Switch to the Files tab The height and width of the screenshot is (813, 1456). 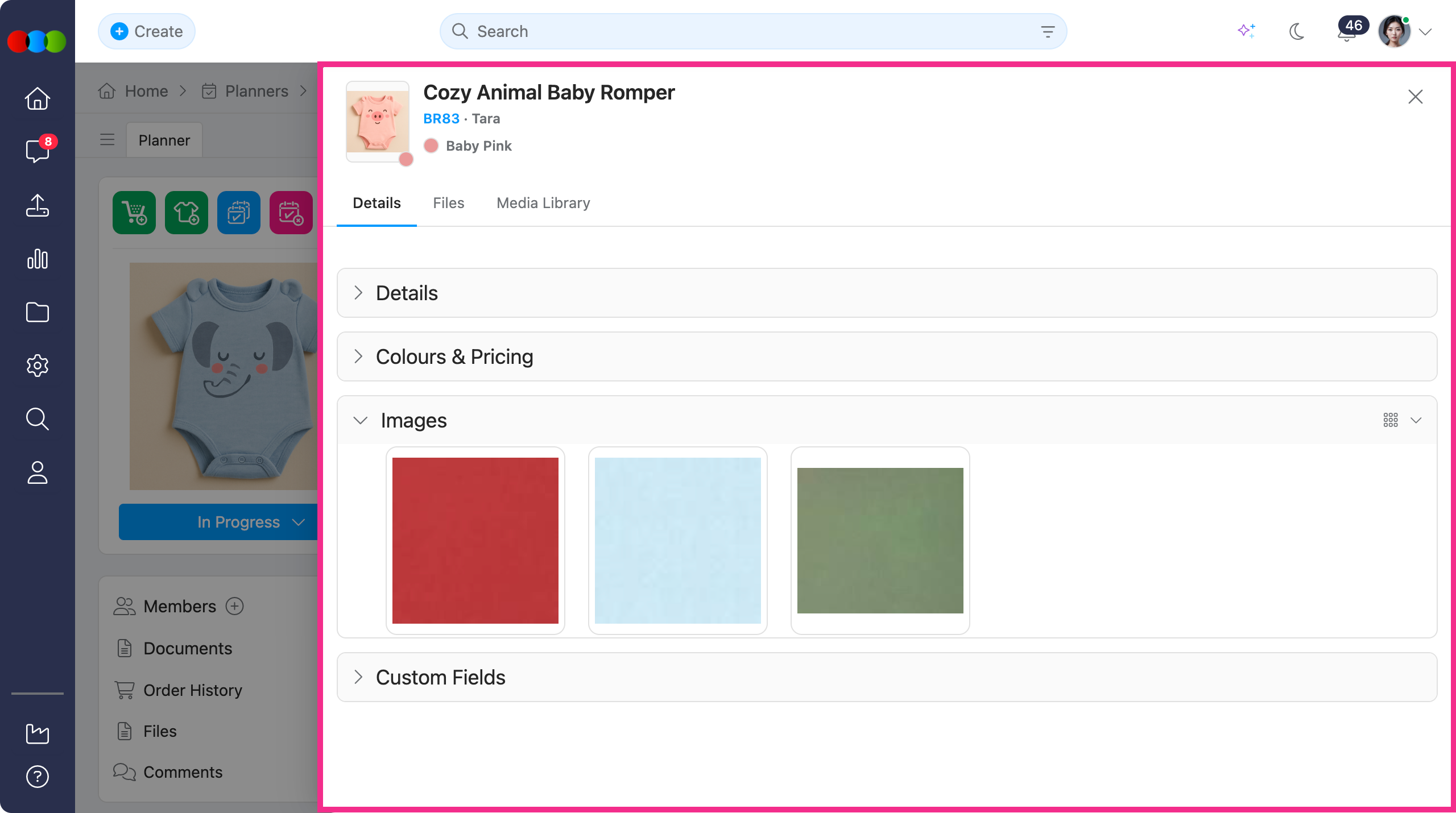(x=449, y=203)
